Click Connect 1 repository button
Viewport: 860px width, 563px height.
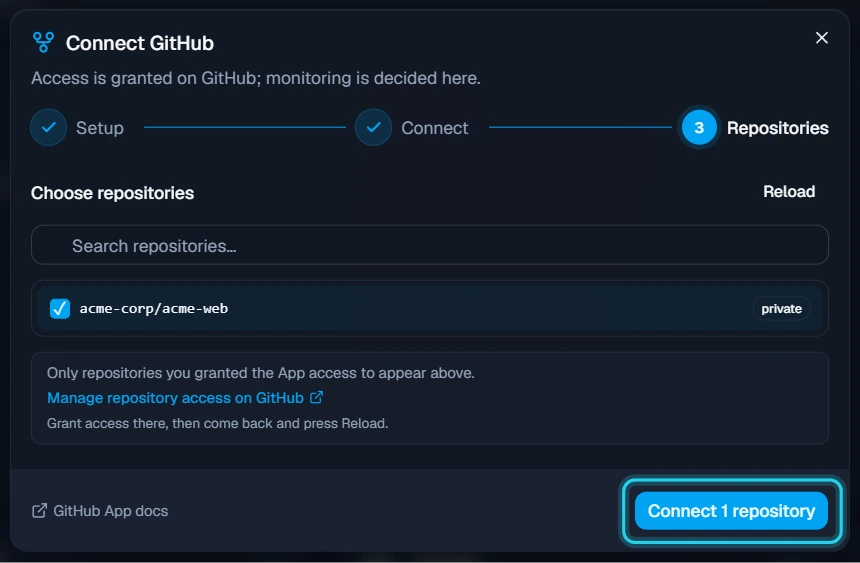click(x=731, y=511)
